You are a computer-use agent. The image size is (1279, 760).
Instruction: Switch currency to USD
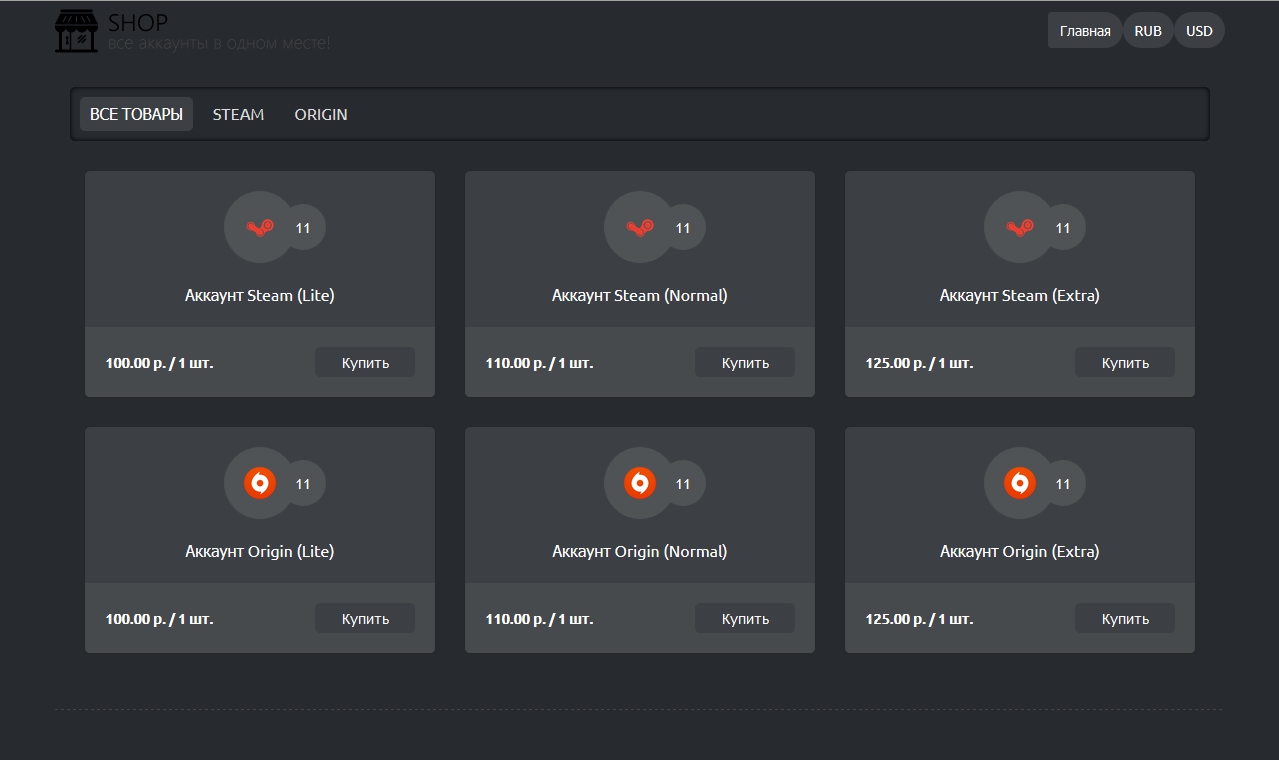coord(1199,31)
